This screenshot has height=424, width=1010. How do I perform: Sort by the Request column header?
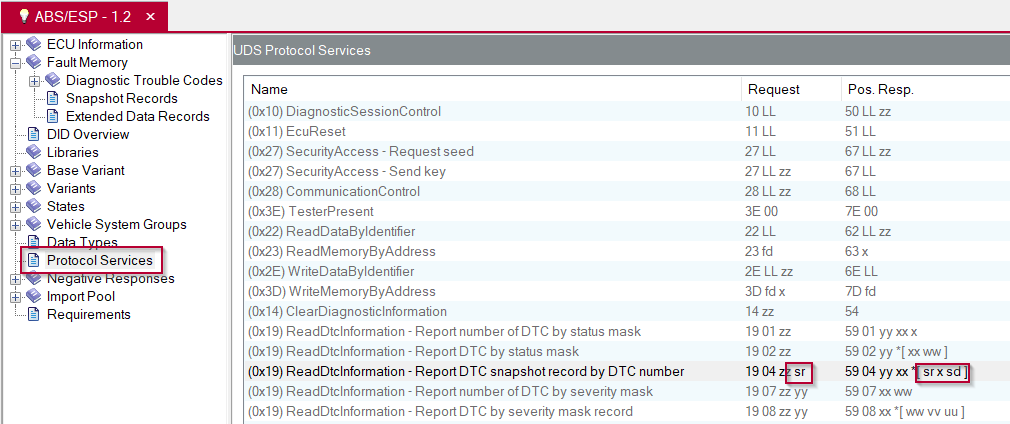(x=790, y=90)
